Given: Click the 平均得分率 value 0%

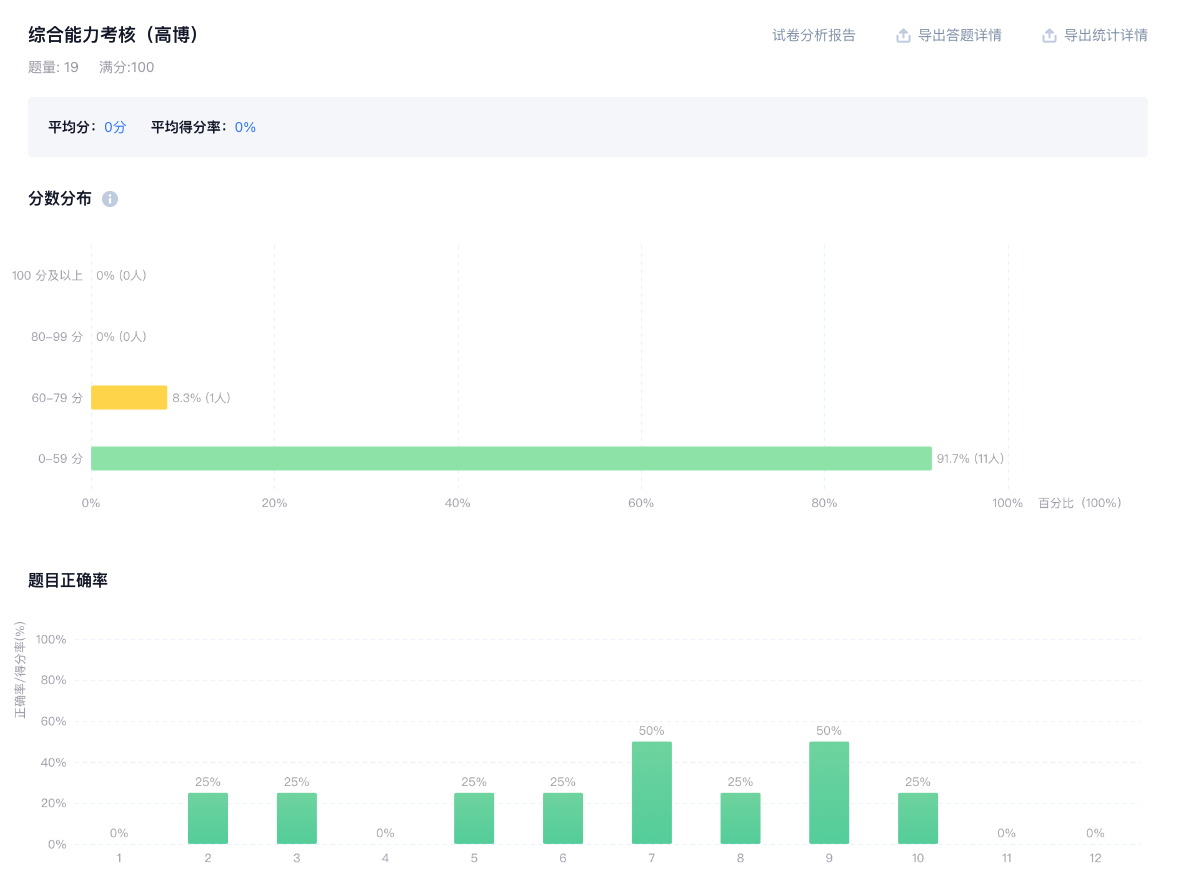Looking at the screenshot, I should coord(245,127).
